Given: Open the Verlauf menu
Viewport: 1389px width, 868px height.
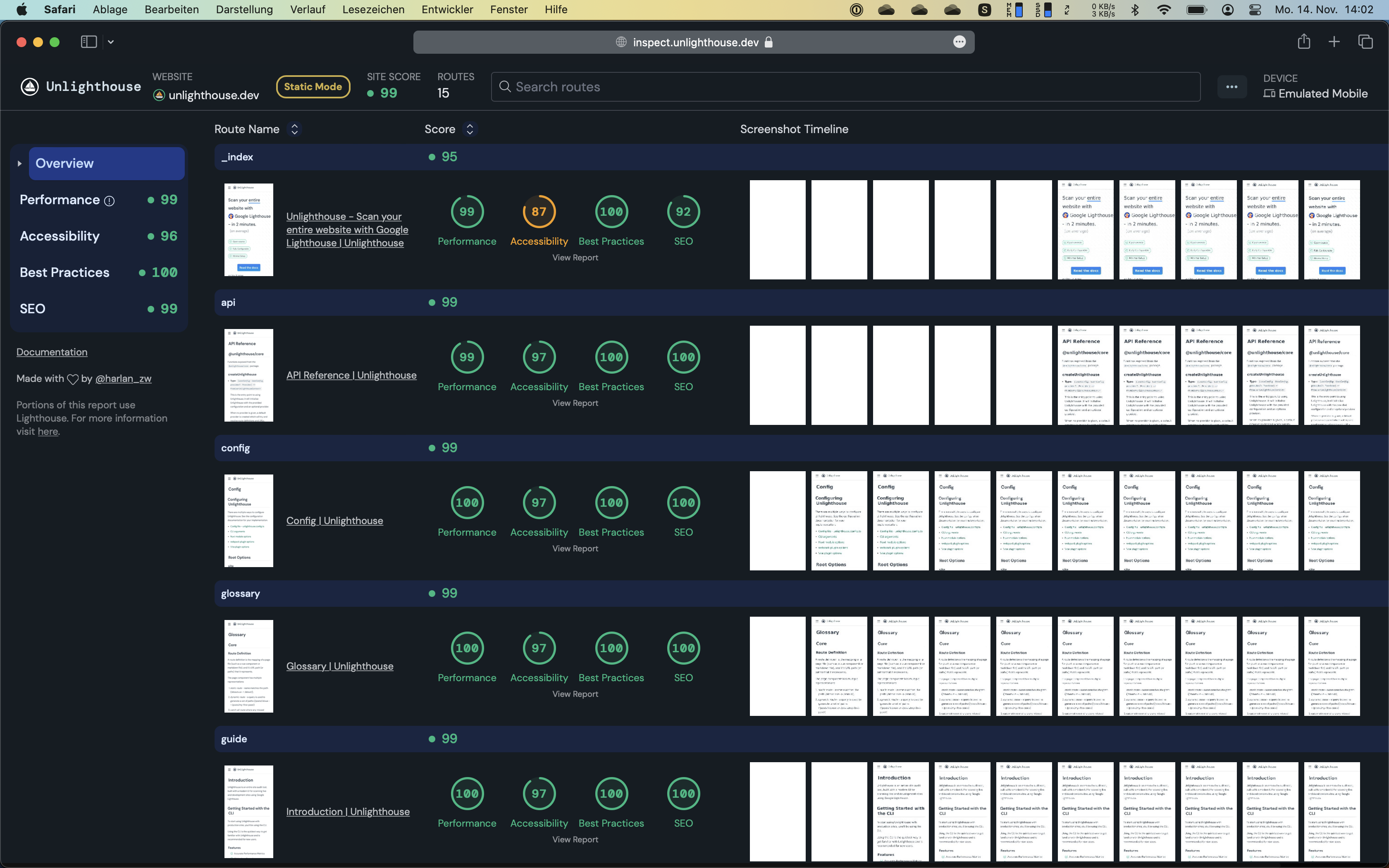Looking at the screenshot, I should 308,10.
